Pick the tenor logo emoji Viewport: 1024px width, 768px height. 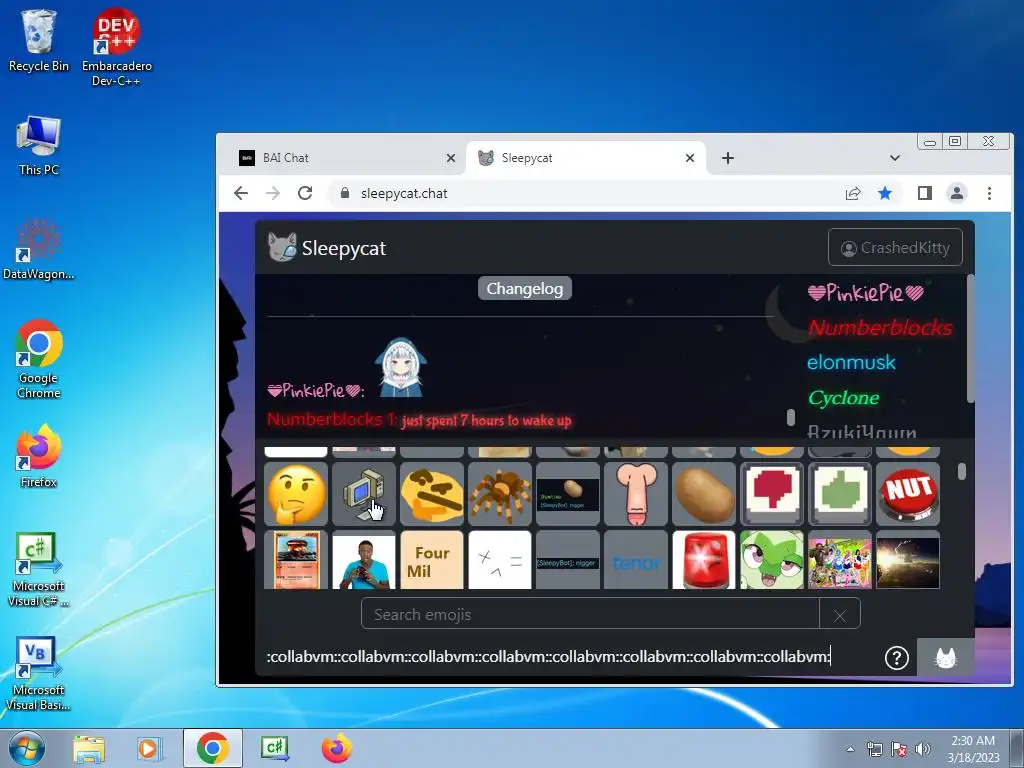tap(635, 560)
